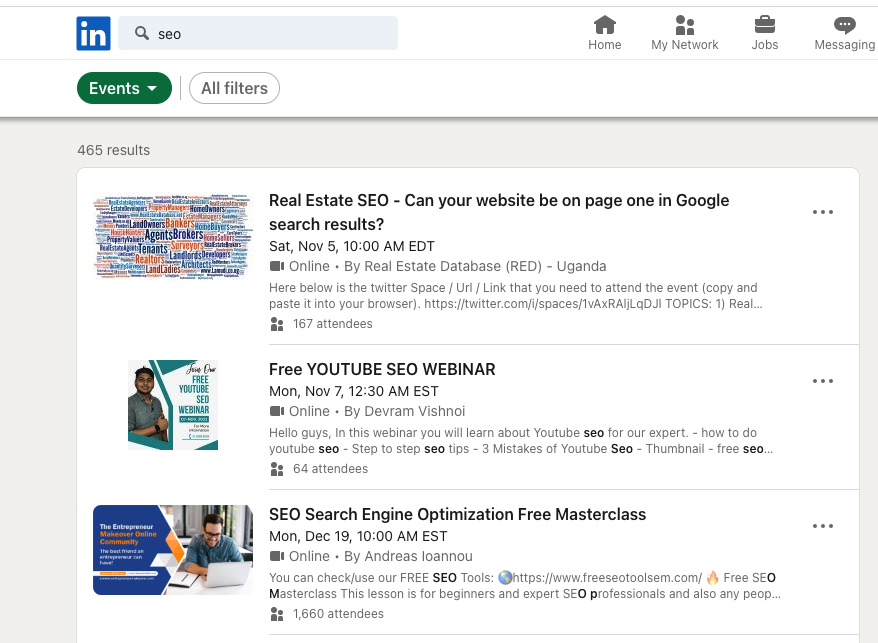Click the '1,660 attendees' text
Screen dimensions: 878x643
pos(338,614)
